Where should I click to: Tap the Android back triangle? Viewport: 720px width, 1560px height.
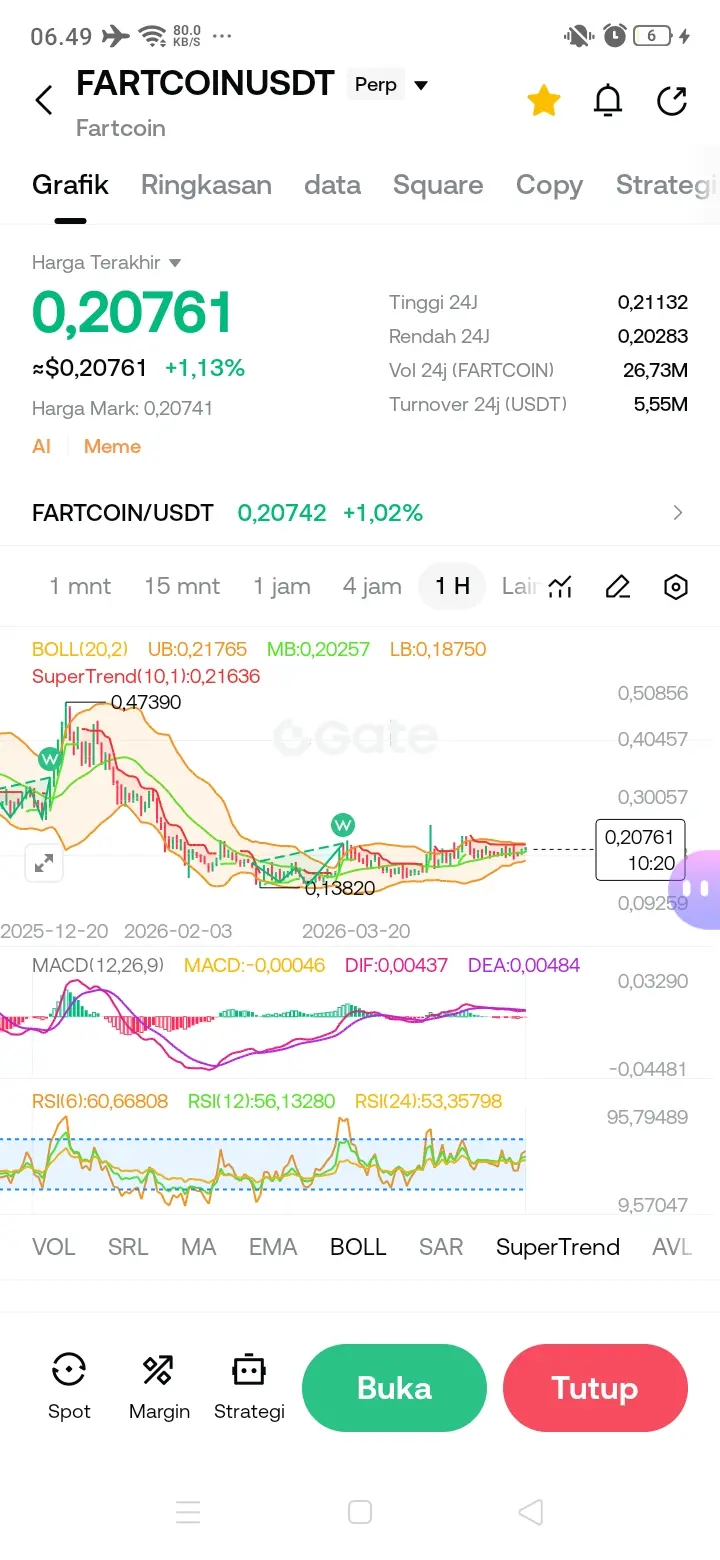531,1512
